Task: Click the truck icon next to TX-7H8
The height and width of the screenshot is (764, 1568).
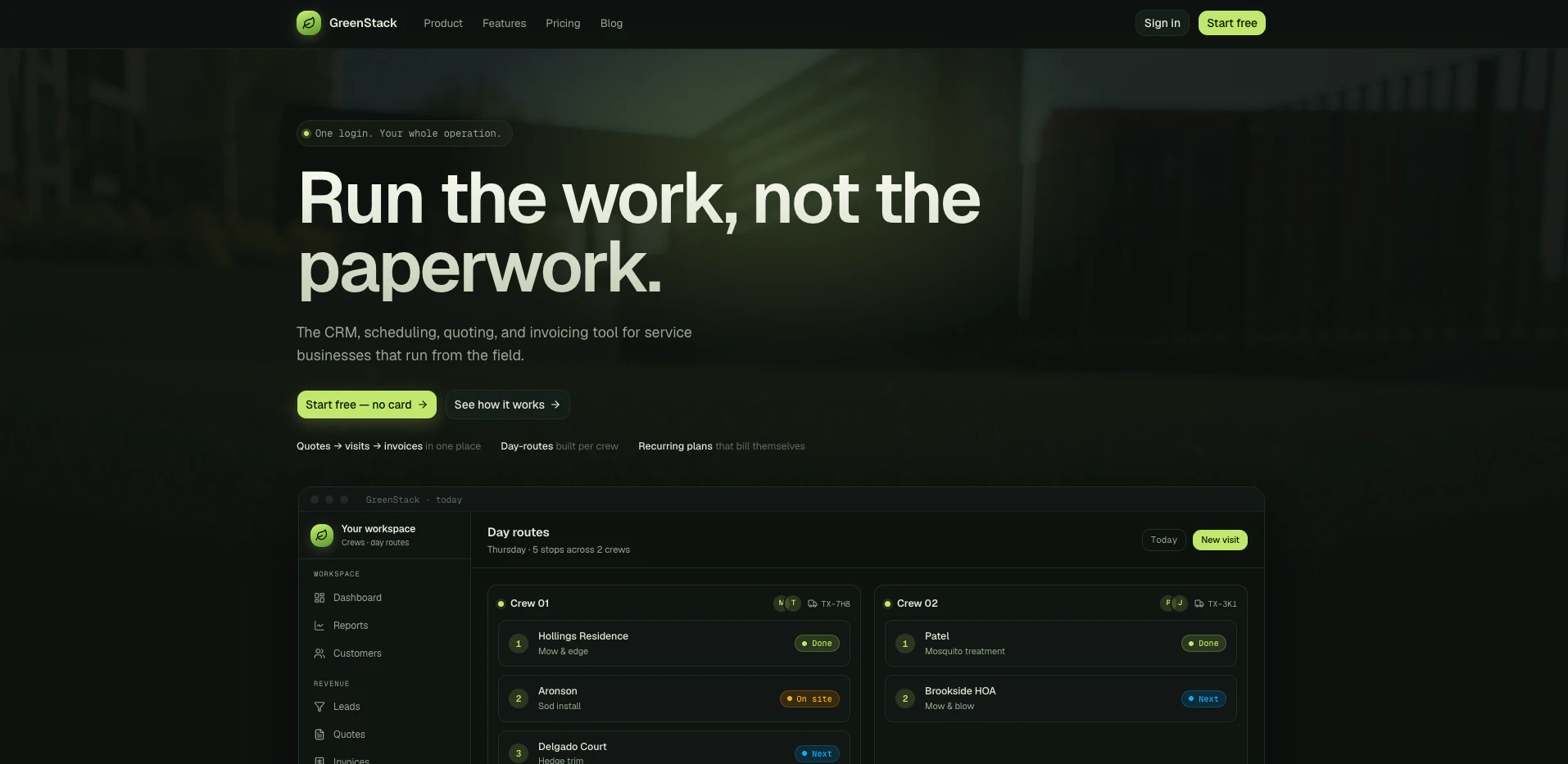Action: (813, 604)
